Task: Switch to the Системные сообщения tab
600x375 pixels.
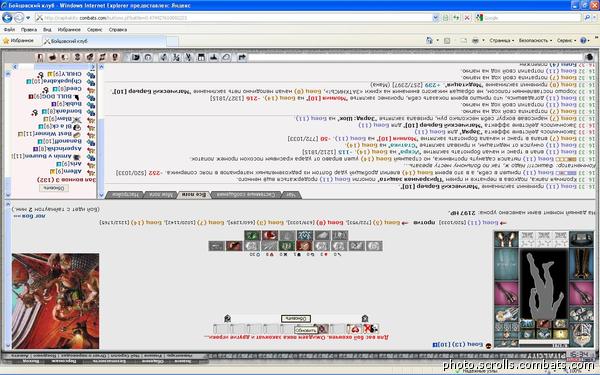Action: 245,195
